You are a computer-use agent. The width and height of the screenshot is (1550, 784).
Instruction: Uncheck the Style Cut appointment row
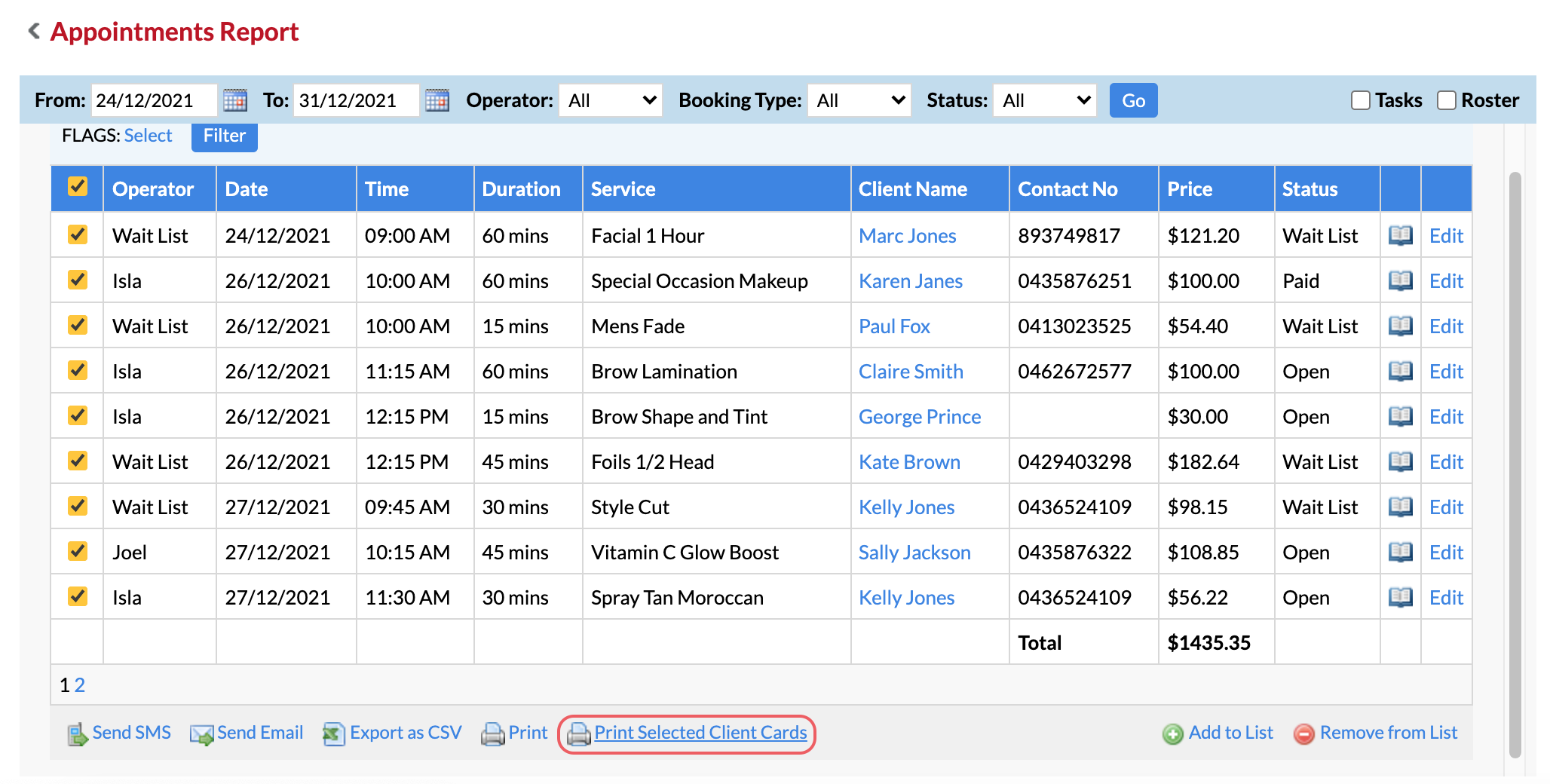[x=78, y=506]
